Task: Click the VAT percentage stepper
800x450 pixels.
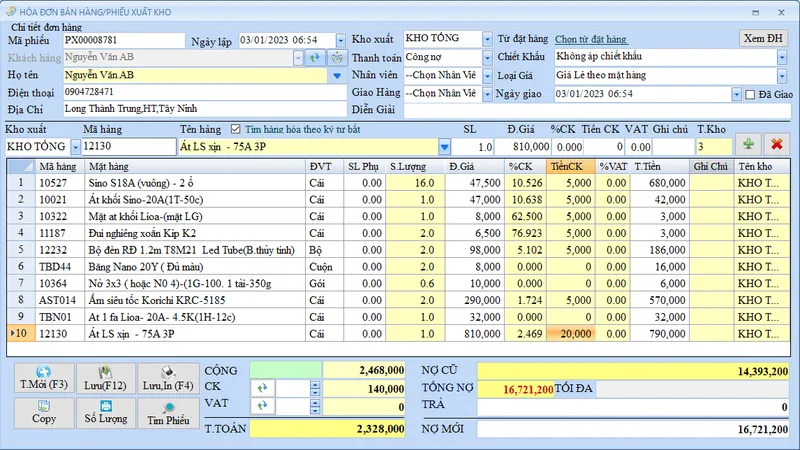Action: 315,406
